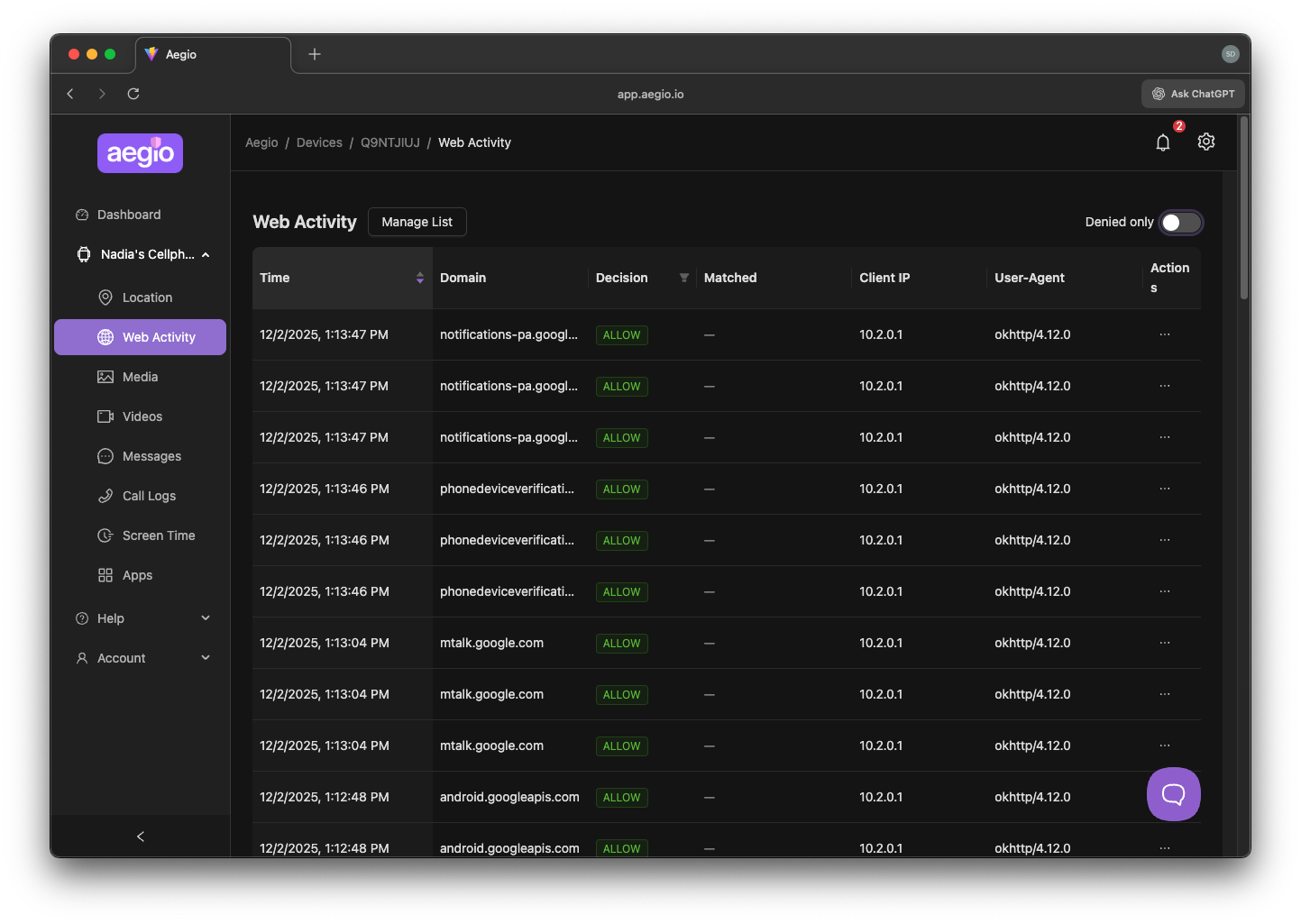Open Screen Time via its clock icon
Screen dimensions: 1301x924
pos(105,535)
